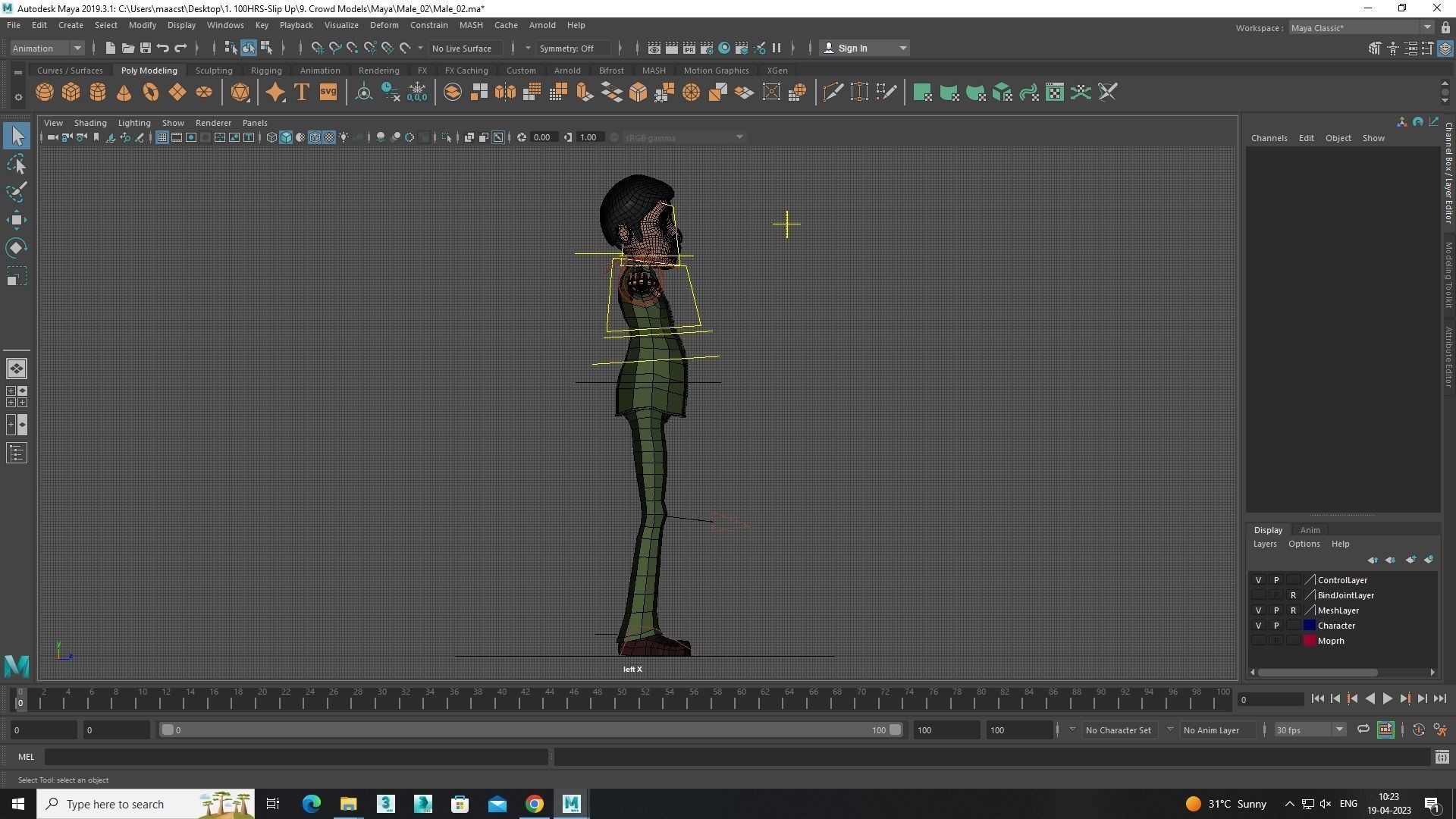Click the Character layer blue color swatch
This screenshot has height=819, width=1456.
point(1310,626)
